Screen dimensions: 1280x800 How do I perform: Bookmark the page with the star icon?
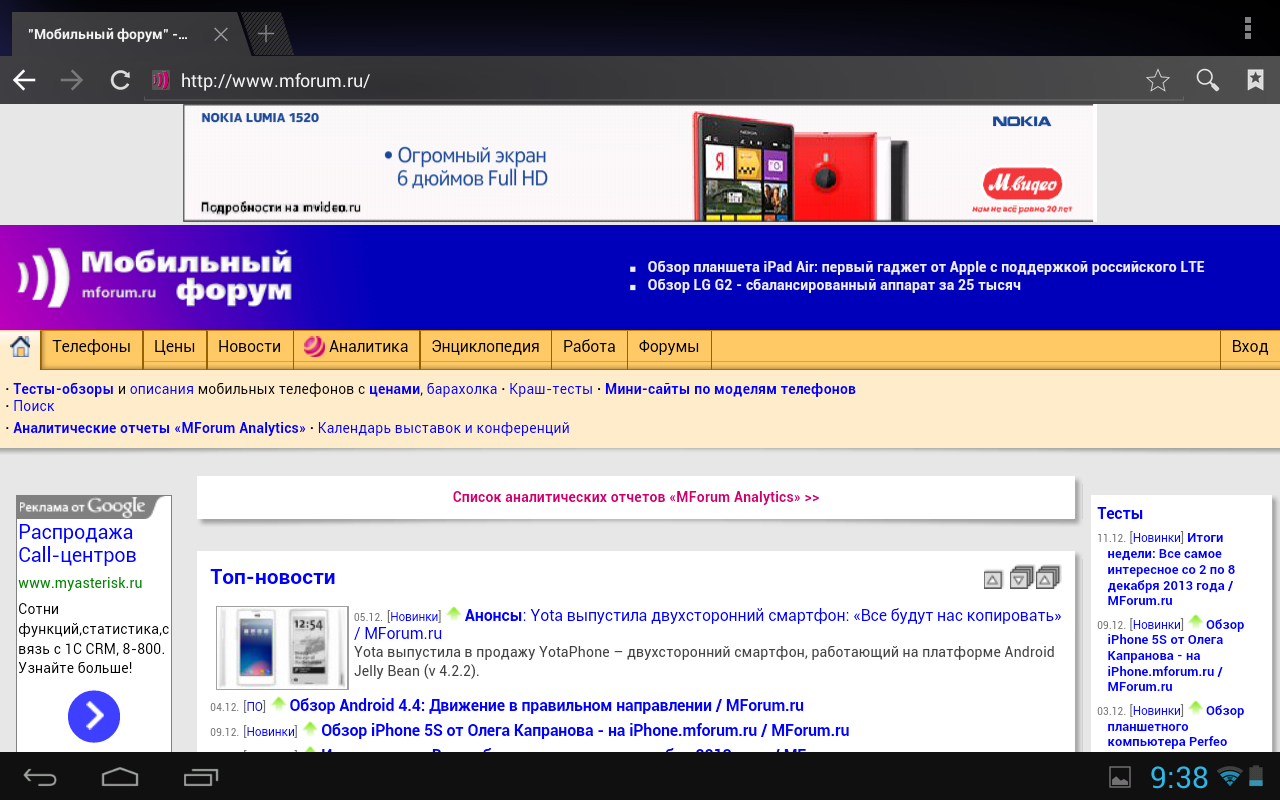click(x=1158, y=81)
